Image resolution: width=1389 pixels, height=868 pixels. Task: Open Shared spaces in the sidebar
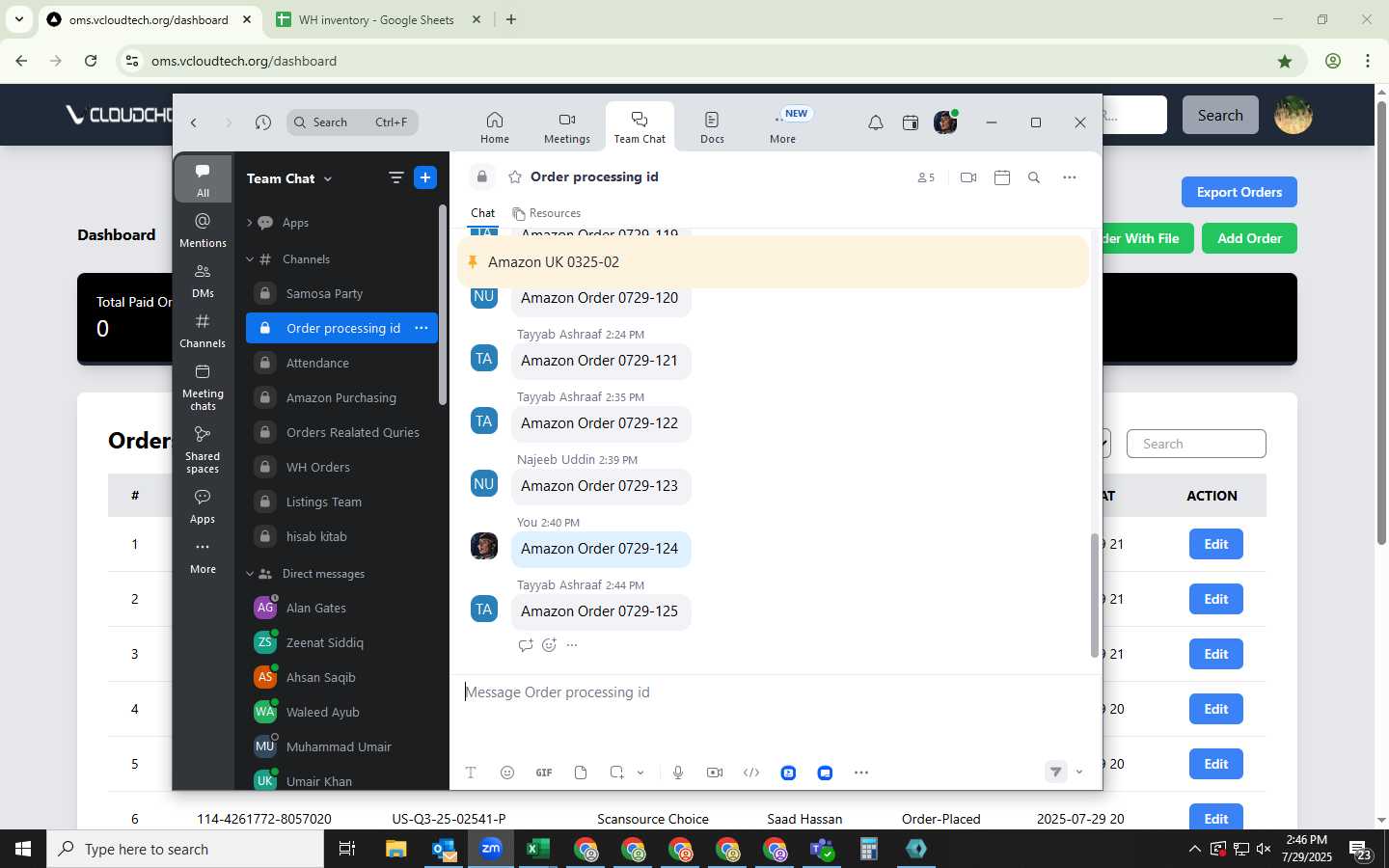coord(203,448)
